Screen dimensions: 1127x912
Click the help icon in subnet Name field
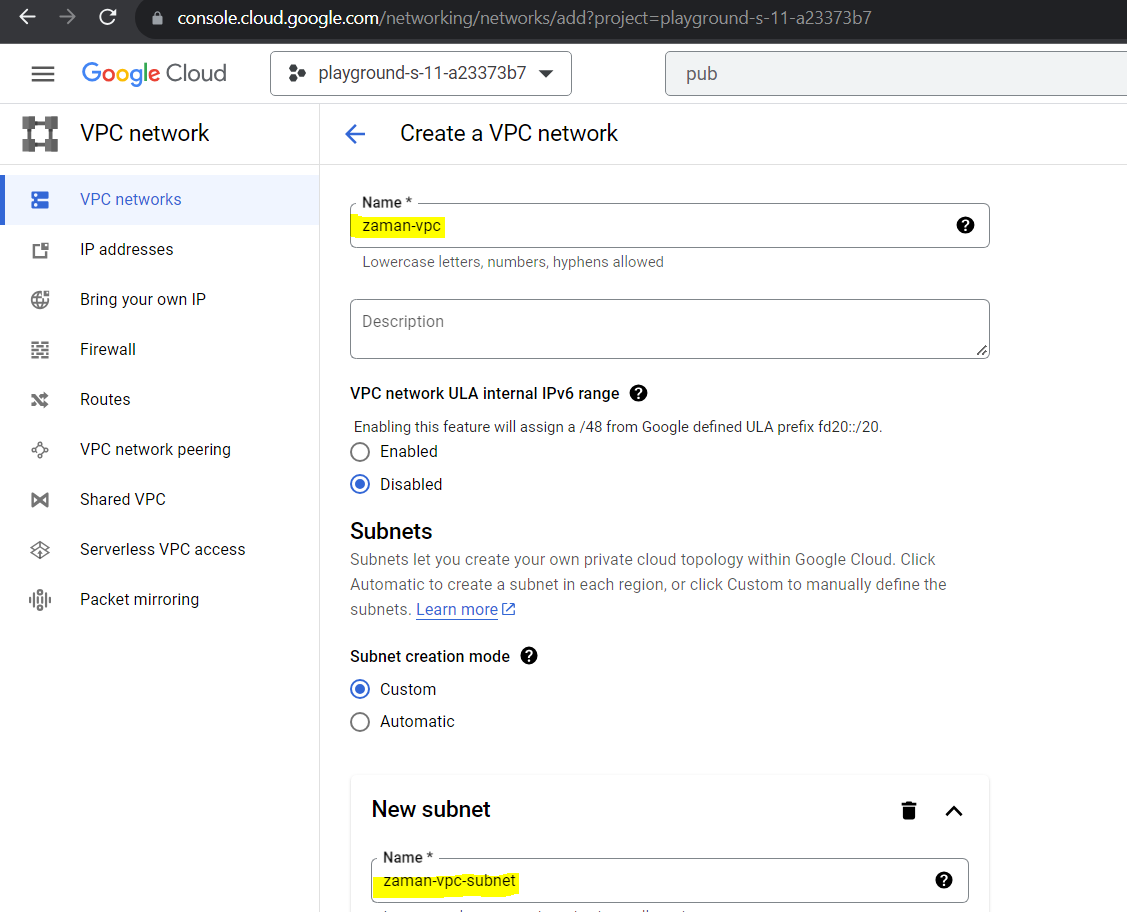943,880
